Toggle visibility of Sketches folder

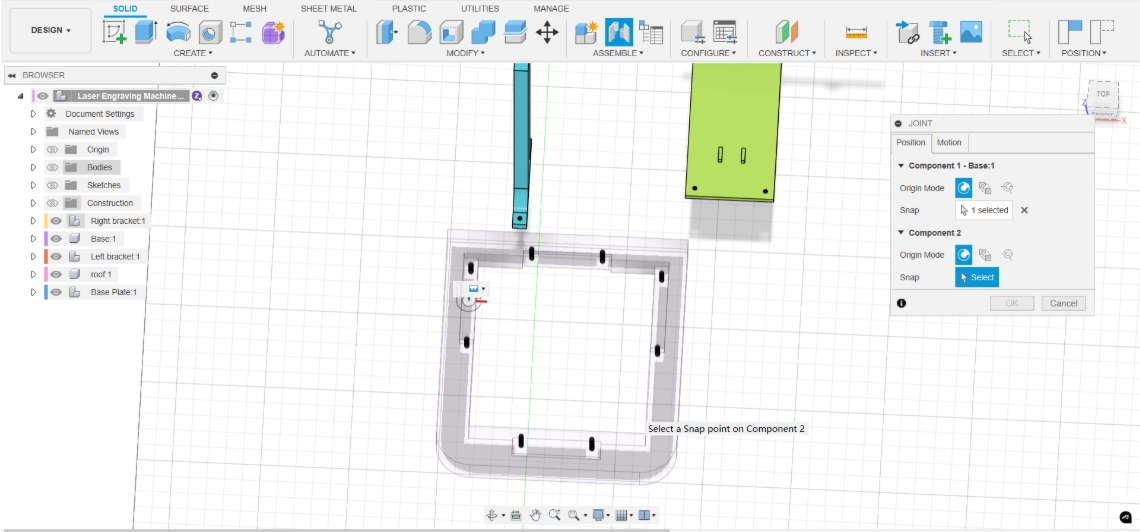click(x=52, y=185)
